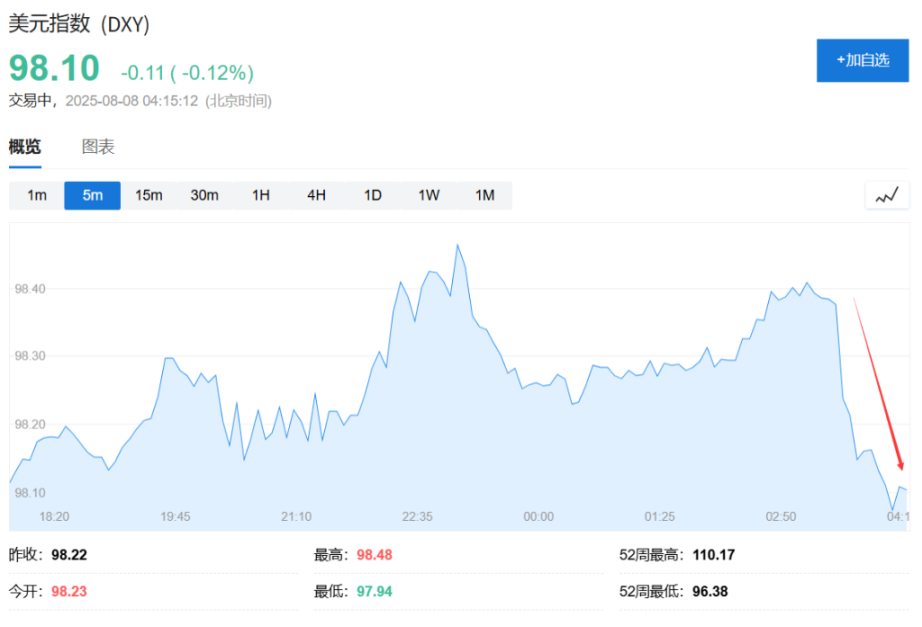
Task: Add DXY to watchlist with 加自选 button
Action: tap(862, 61)
